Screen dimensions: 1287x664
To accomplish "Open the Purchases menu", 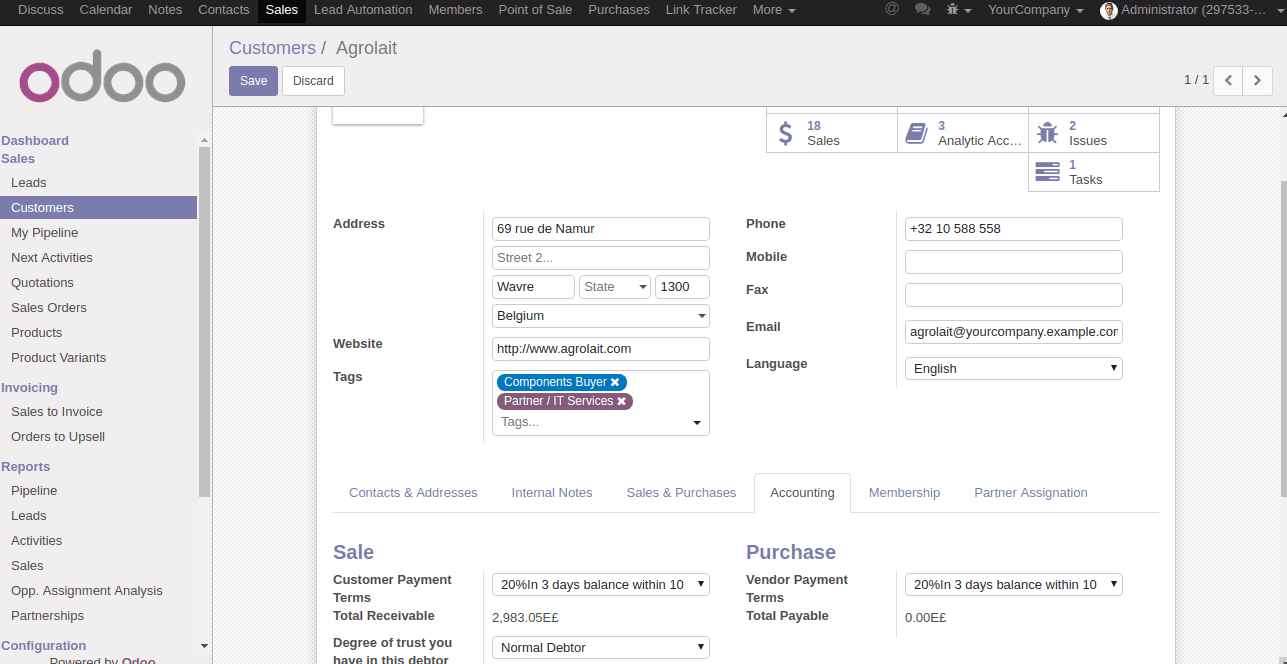I will tap(619, 10).
